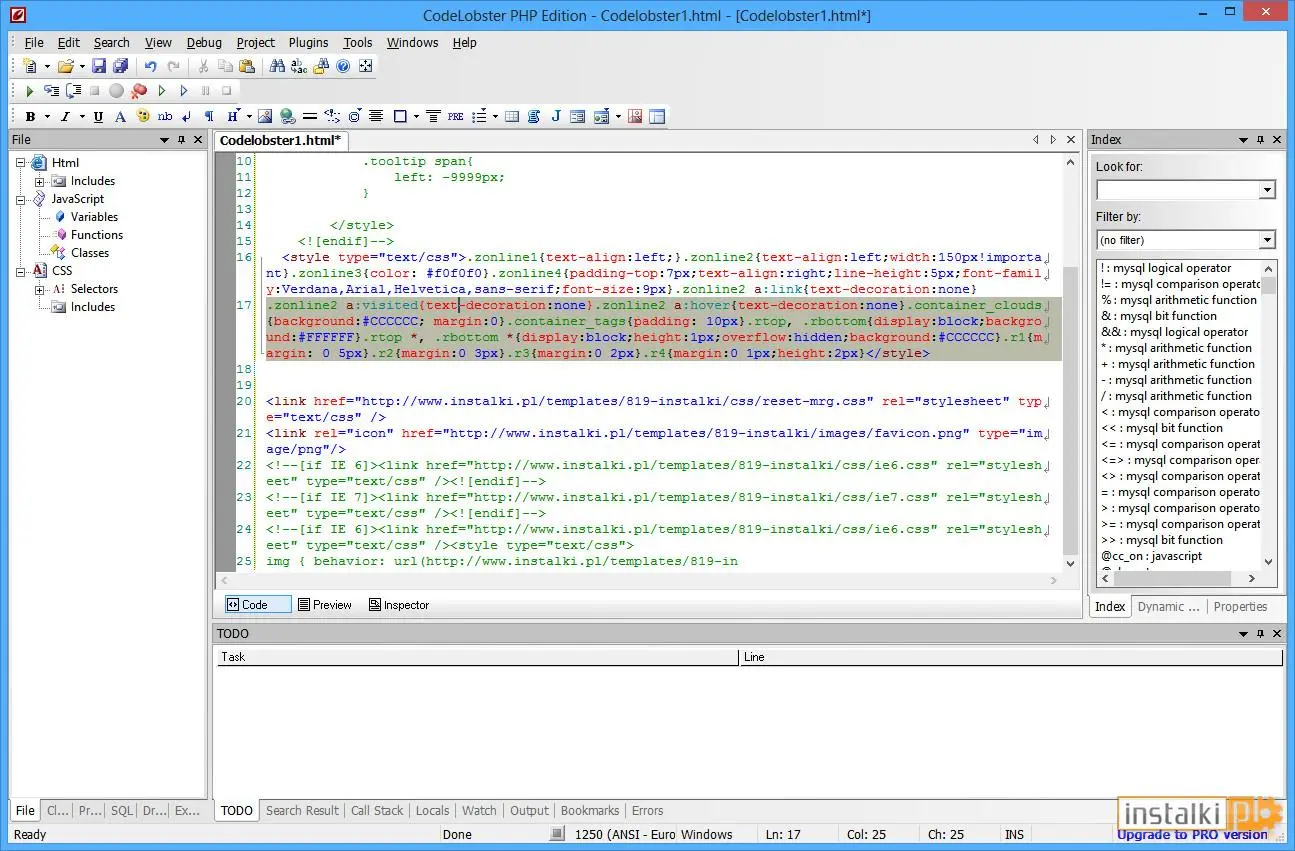1295x851 pixels.
Task: Expand Includes under Html
Action: 40,181
